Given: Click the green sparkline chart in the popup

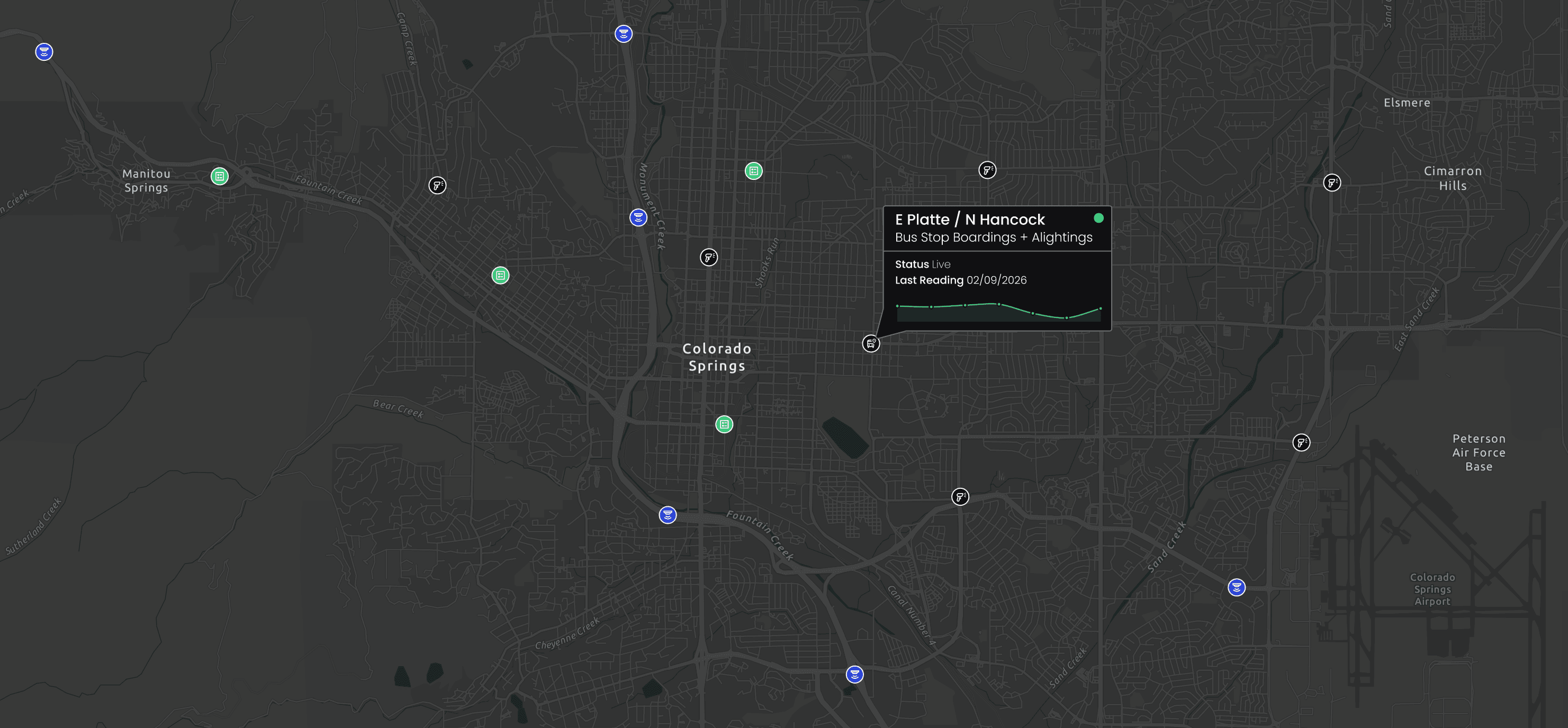Looking at the screenshot, I should [998, 311].
